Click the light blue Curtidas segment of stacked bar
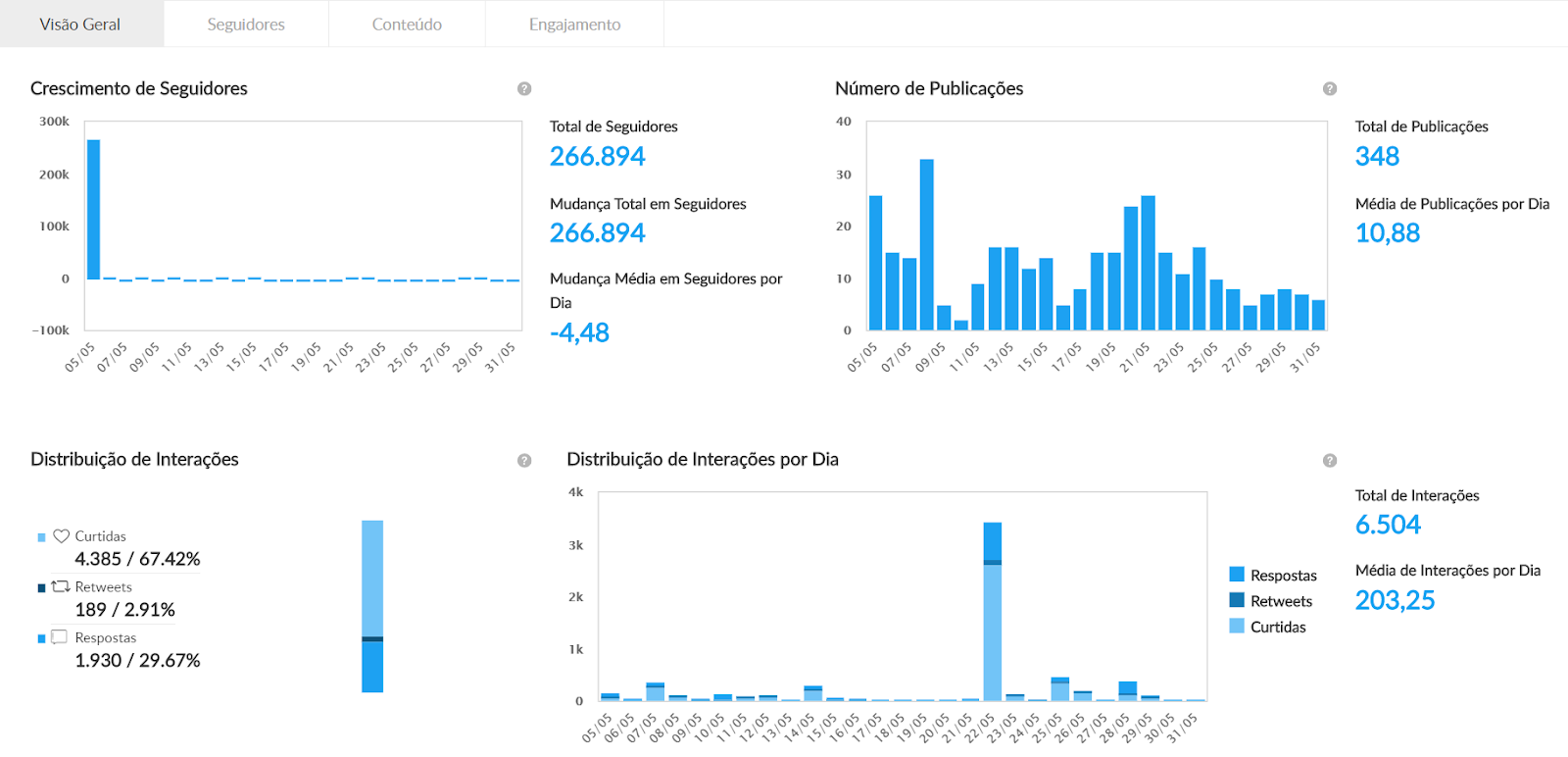The image size is (1568, 757). pyautogui.click(x=372, y=579)
